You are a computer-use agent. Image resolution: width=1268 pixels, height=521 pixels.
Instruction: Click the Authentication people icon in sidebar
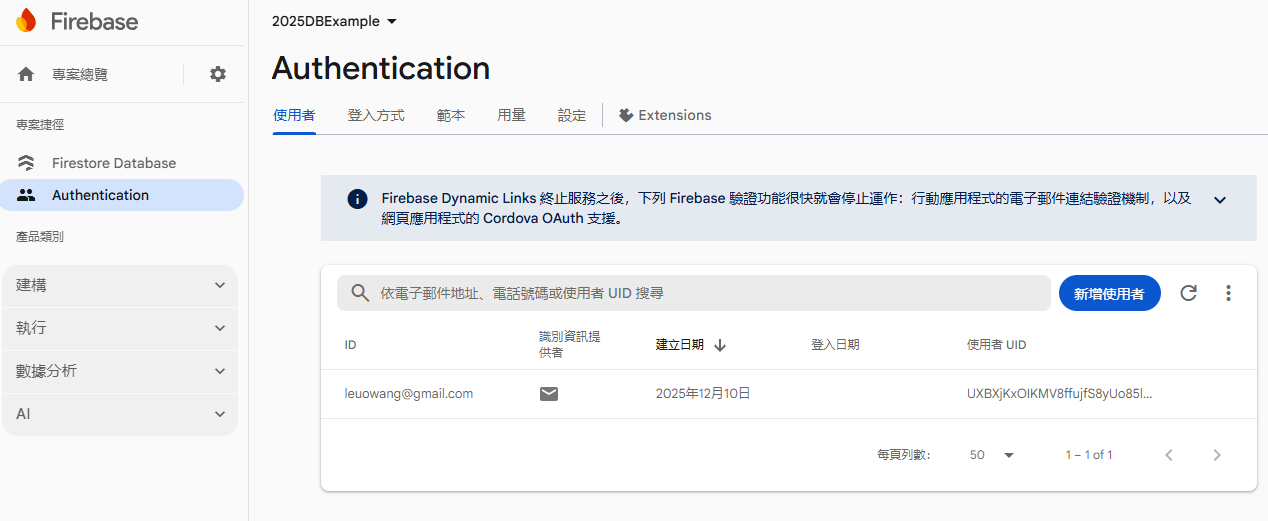[x=26, y=195]
